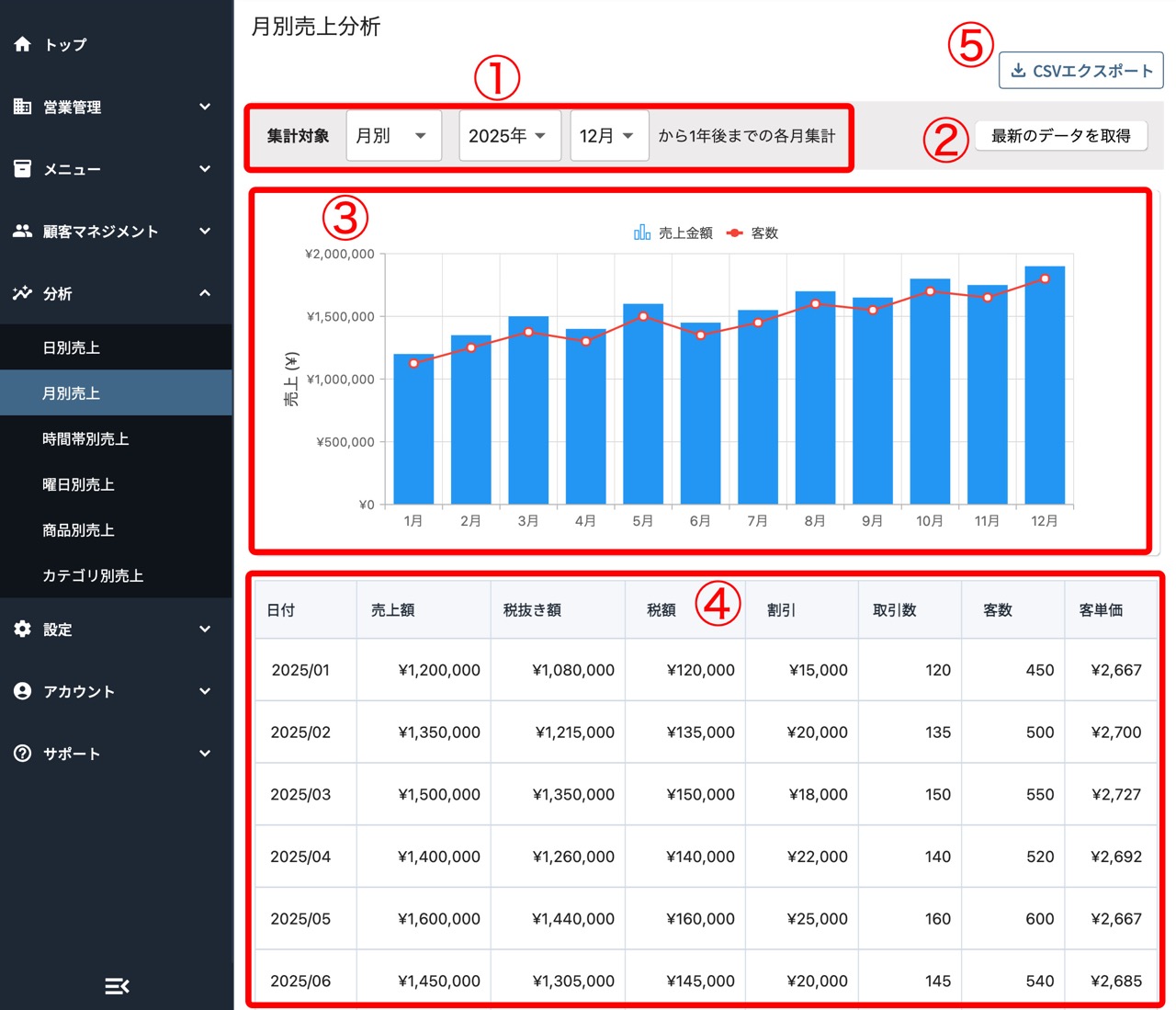1176x1010 pixels.
Task: Click the user circle icon for アカウント
Action: pyautogui.click(x=23, y=691)
